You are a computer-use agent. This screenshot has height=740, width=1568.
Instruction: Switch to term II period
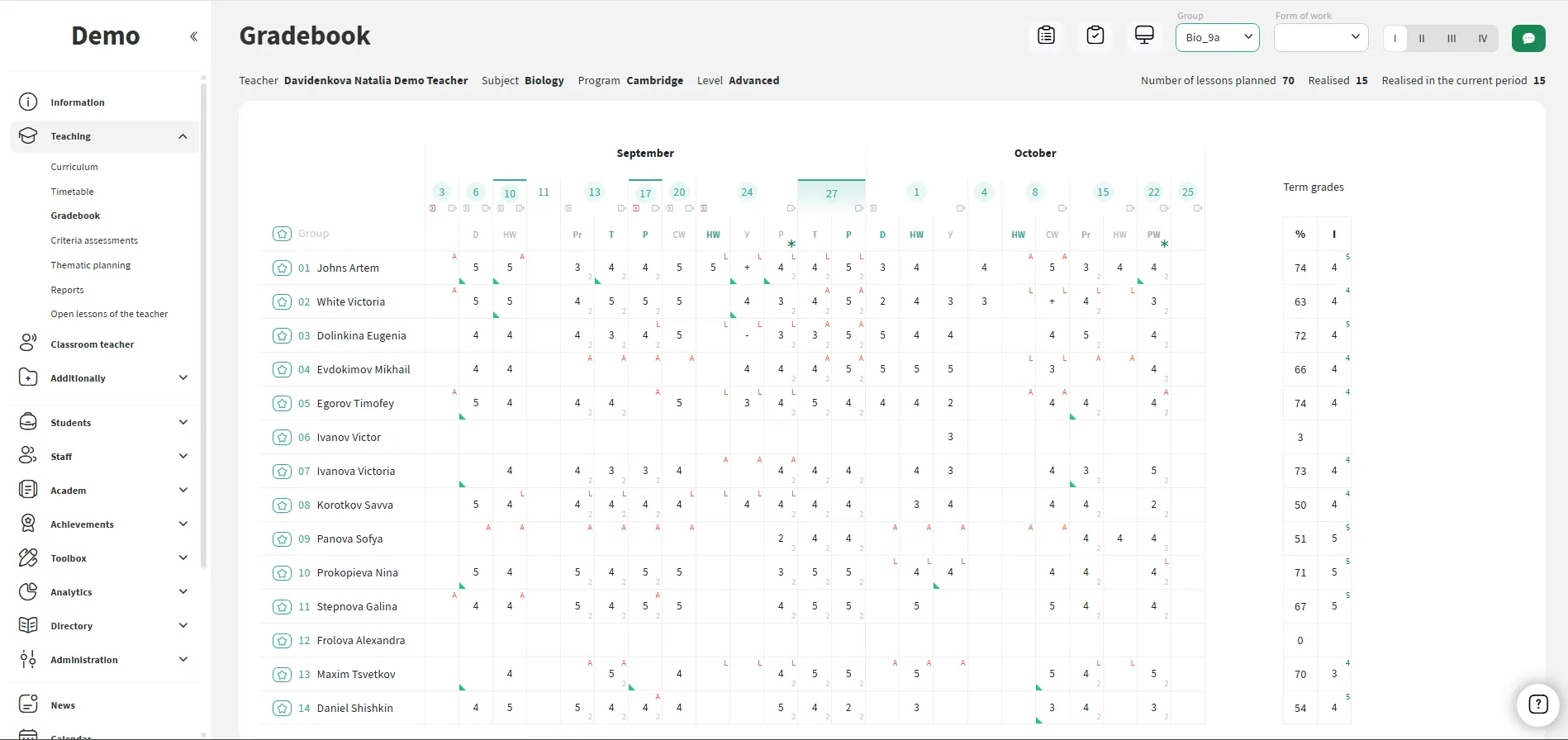pos(1422,38)
